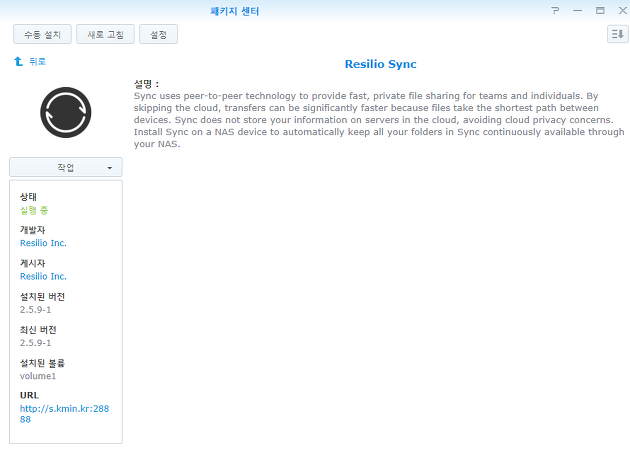Image resolution: width=630 pixels, height=450 pixels.
Task: Click the 설치된 볼륨 label
Action: 42,363
